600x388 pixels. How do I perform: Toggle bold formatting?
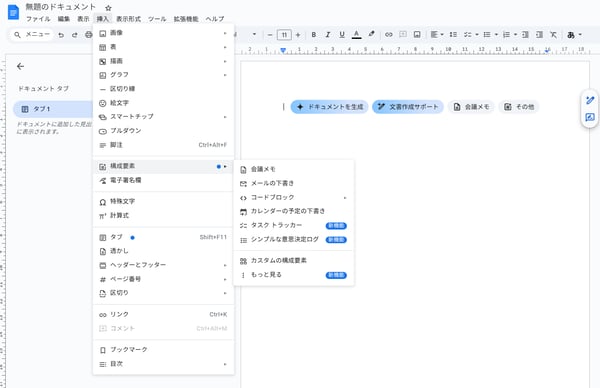(314, 35)
